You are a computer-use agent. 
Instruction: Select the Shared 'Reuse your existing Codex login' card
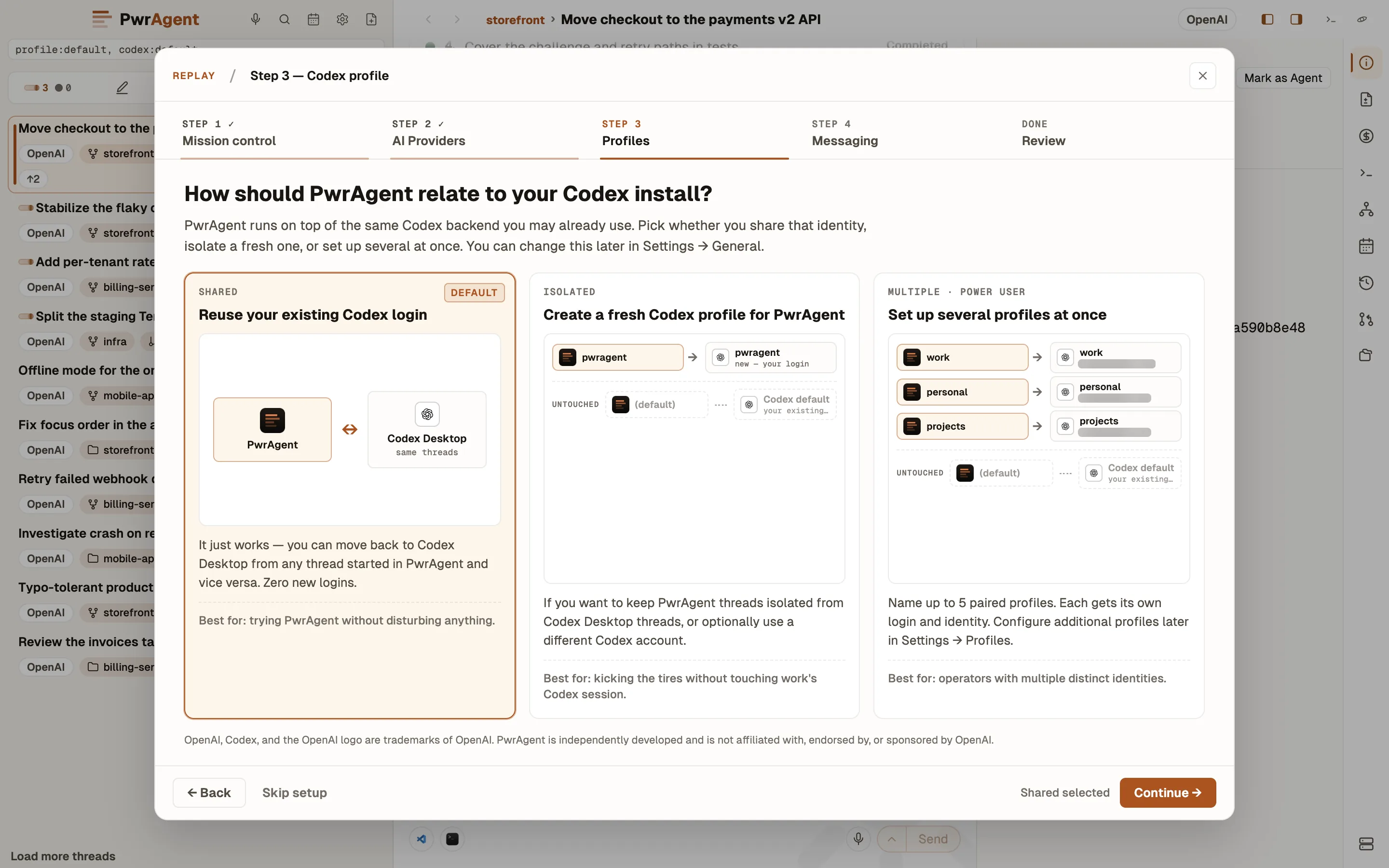pyautogui.click(x=350, y=495)
